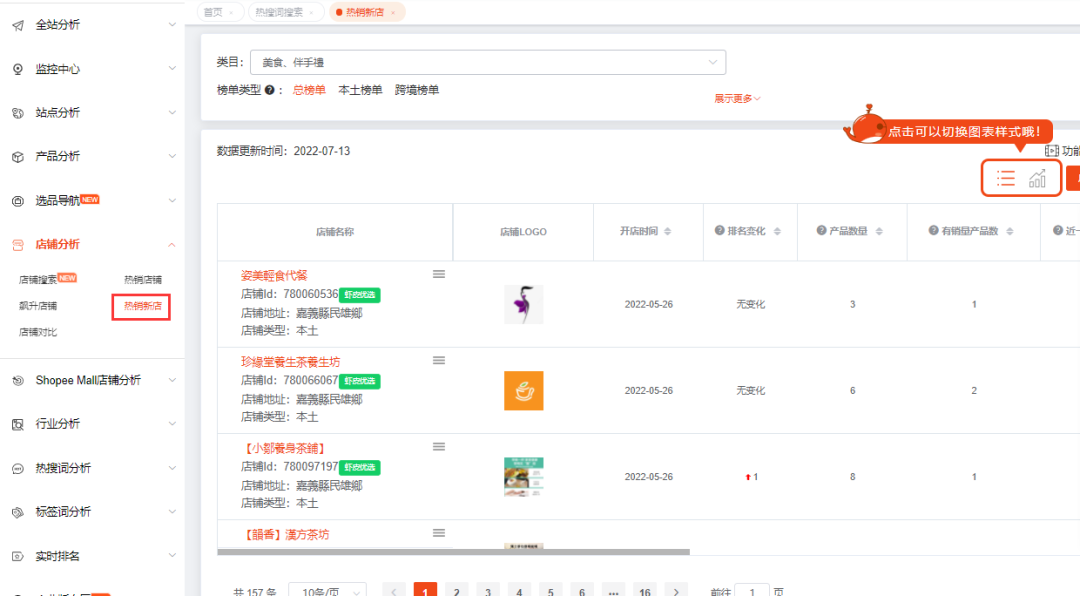This screenshot has height=596, width=1080.
Task: Go to page 6
Action: (x=582, y=591)
